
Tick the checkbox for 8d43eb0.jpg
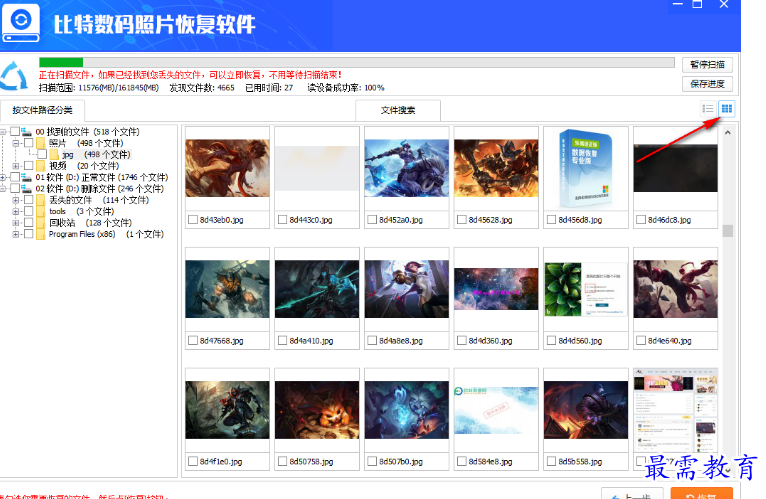pos(193,220)
